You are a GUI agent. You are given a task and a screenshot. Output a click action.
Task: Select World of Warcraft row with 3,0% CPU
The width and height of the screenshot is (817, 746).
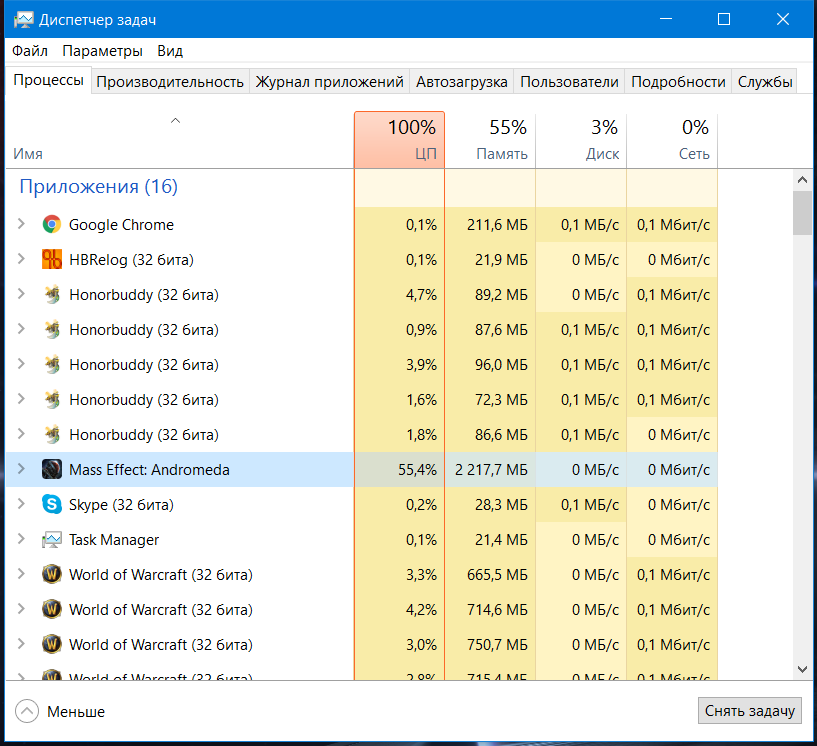[x=362, y=644]
